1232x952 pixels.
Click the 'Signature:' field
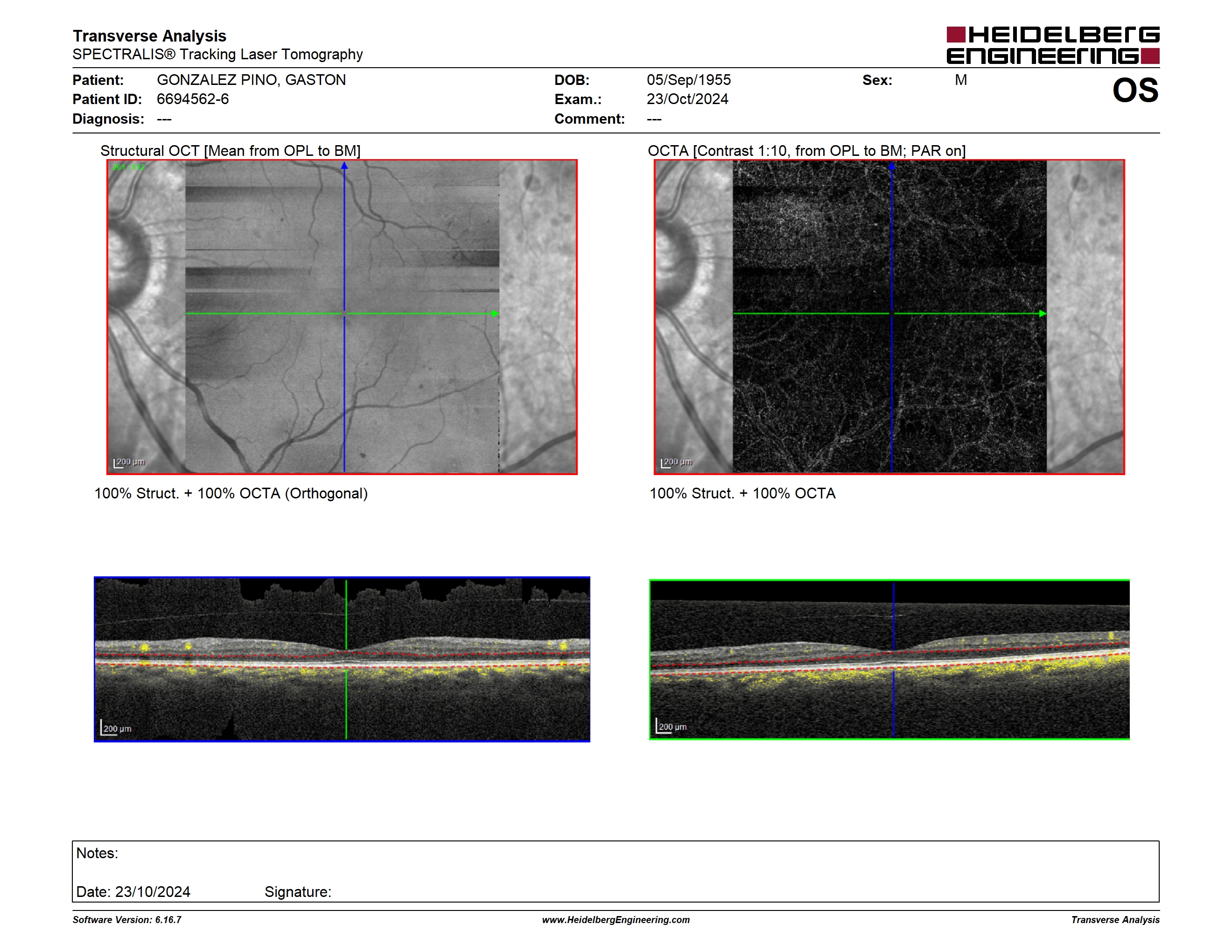pyautogui.click(x=298, y=892)
